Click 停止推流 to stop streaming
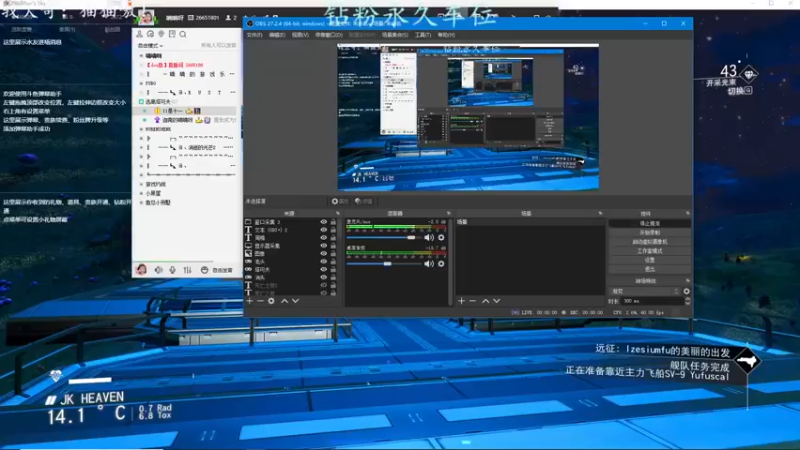This screenshot has height=450, width=800. tap(649, 223)
